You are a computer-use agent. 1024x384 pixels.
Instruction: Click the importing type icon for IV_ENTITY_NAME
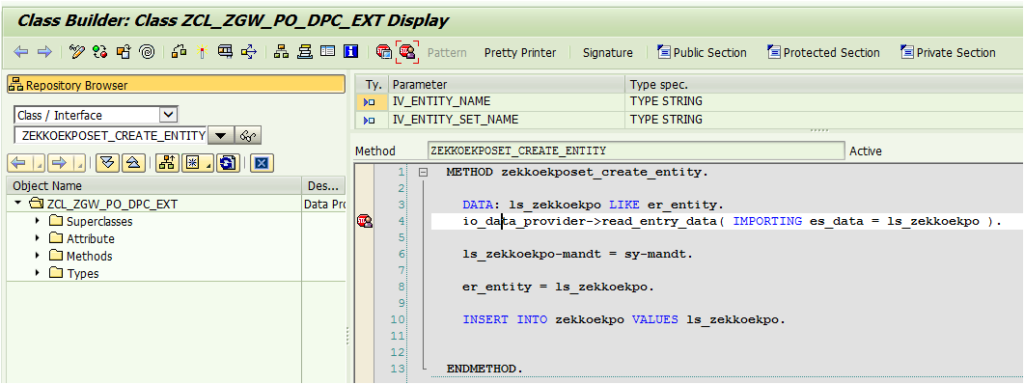pos(370,103)
